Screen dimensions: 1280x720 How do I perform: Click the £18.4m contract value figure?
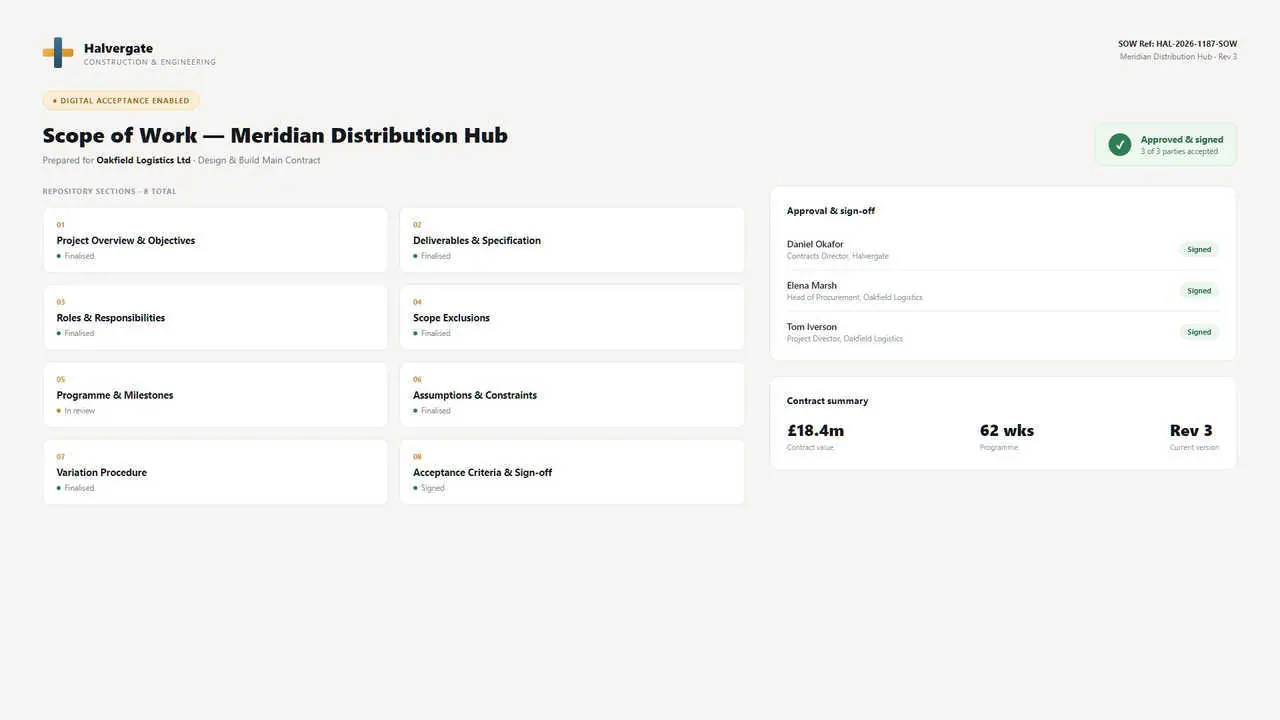pos(815,431)
